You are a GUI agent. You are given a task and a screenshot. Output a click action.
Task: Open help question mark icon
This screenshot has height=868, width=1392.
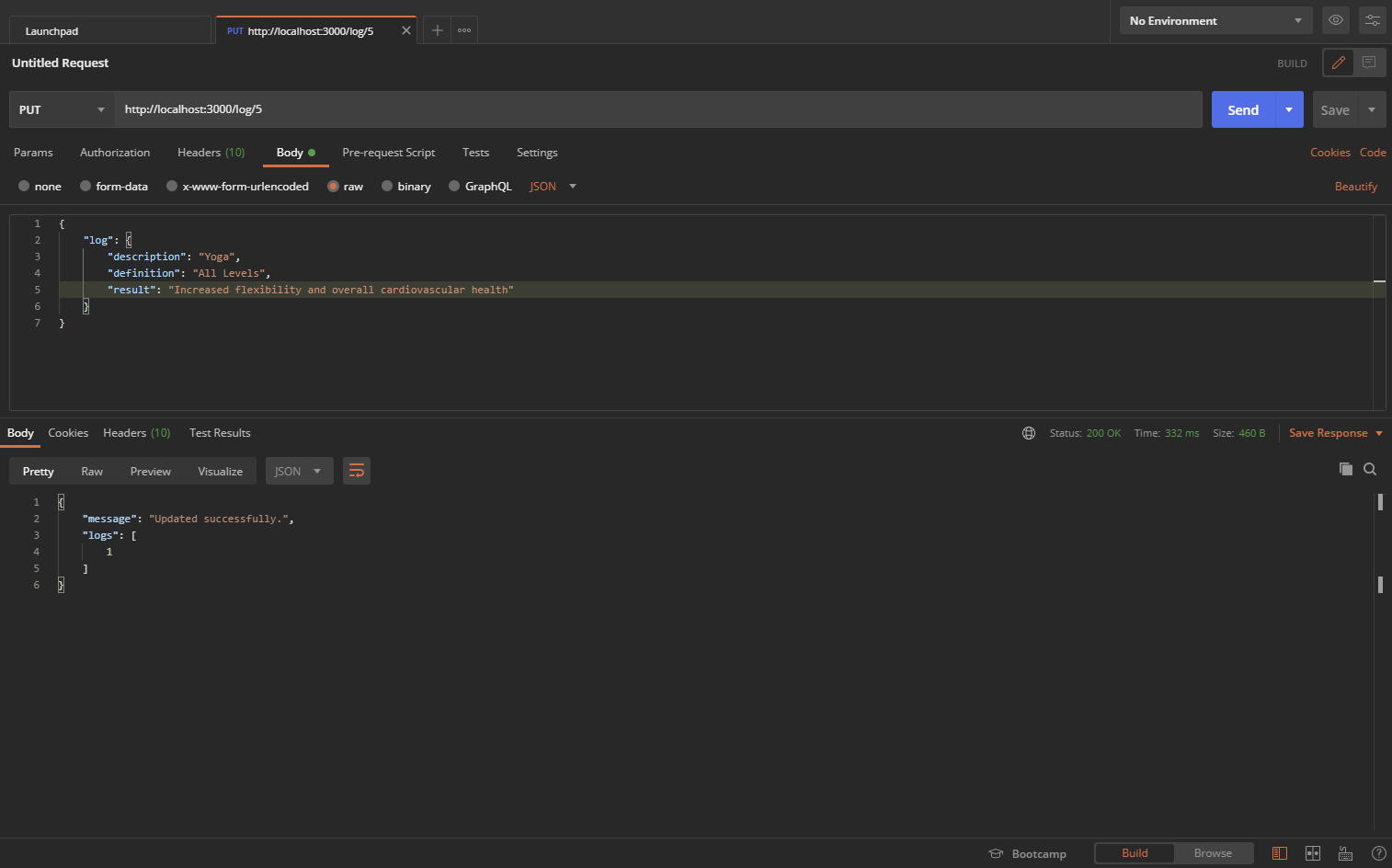pyautogui.click(x=1379, y=853)
